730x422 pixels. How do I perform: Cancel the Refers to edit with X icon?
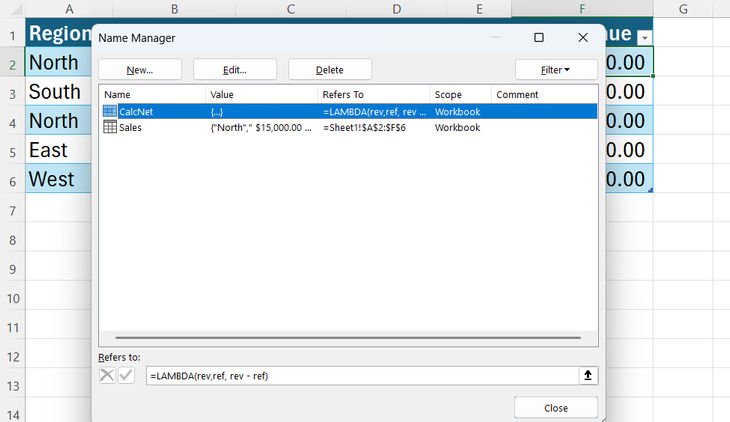click(107, 375)
